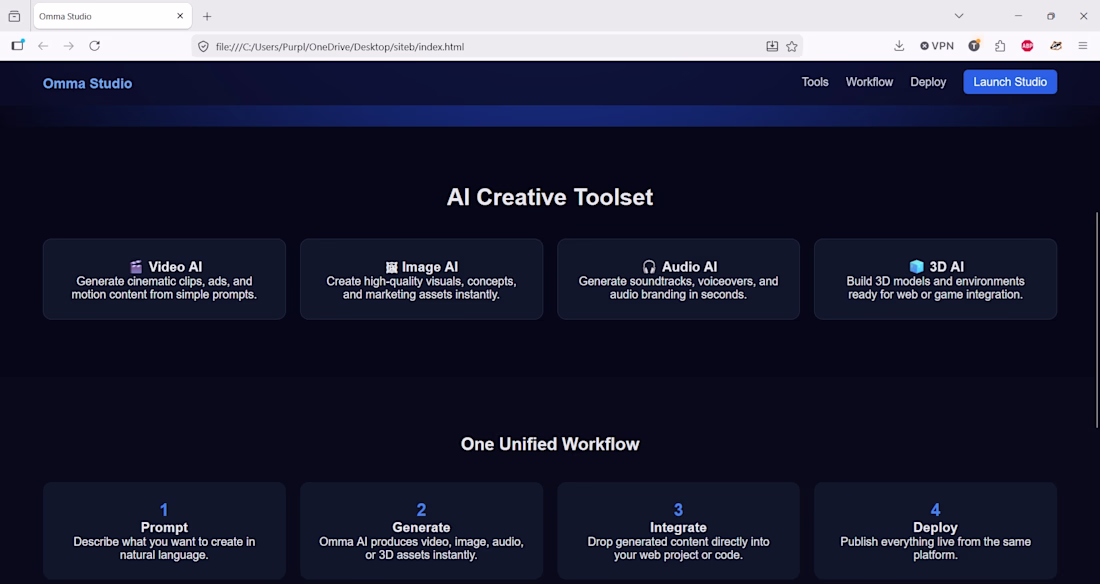Viewport: 1100px width, 584px height.
Task: Restore down the browser window
Action: coord(1050,16)
